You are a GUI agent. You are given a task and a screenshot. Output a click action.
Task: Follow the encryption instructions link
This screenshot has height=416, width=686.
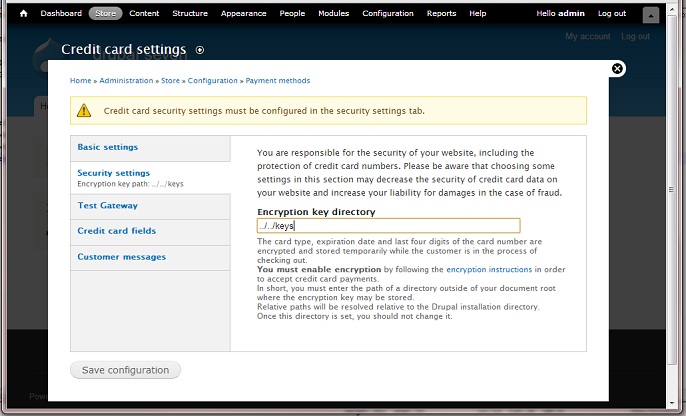coord(489,270)
